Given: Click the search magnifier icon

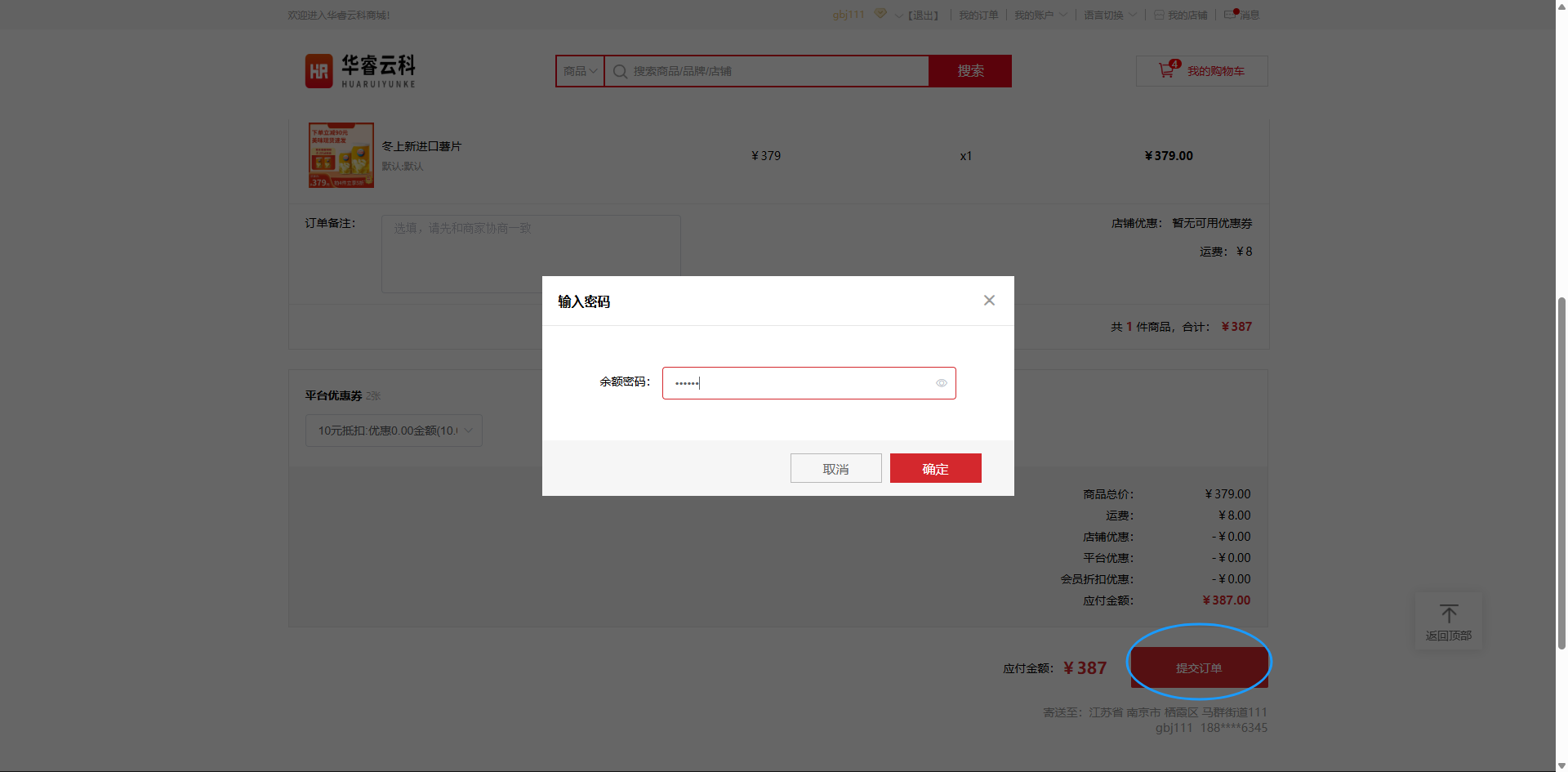Looking at the screenshot, I should (x=620, y=72).
